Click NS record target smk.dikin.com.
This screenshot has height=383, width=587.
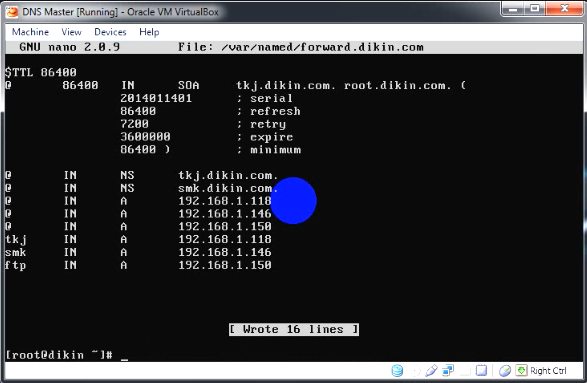click(228, 188)
